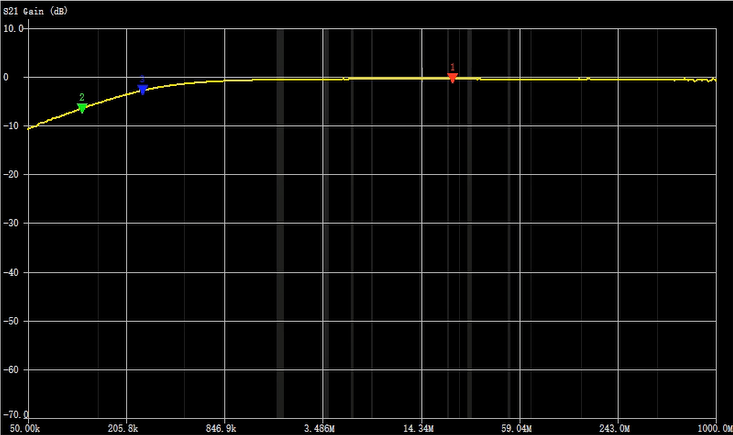Click the -50 gain axis label
This screenshot has height=435, width=733.
click(13, 321)
